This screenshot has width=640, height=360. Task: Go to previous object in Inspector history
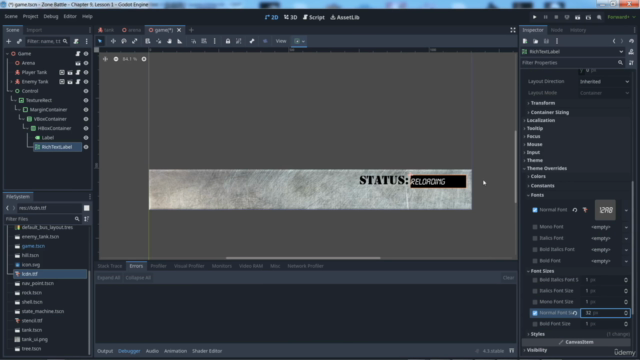[x=614, y=41]
